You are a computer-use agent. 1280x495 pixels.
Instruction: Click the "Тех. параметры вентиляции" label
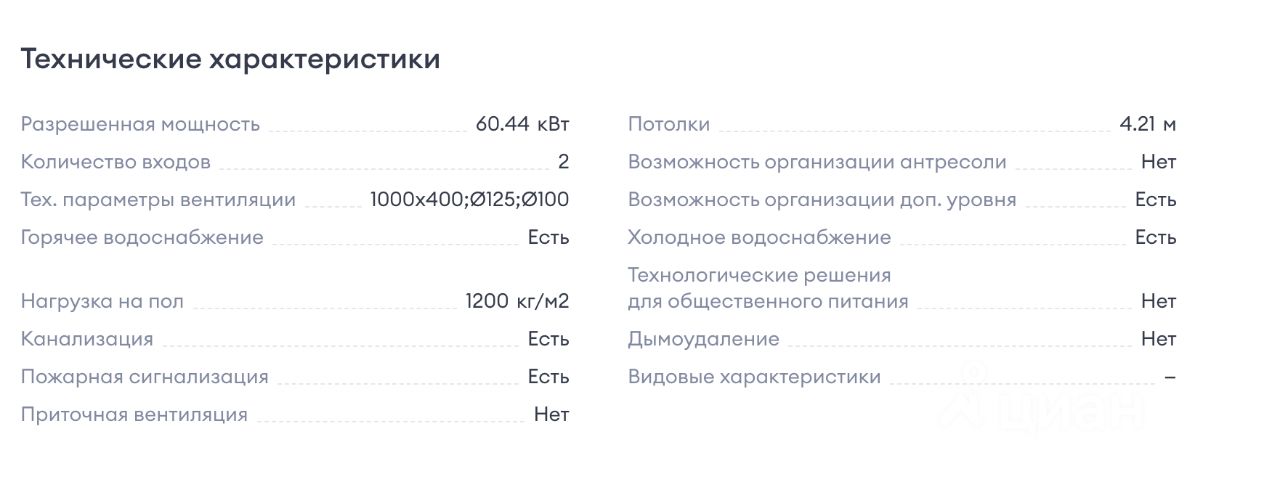(158, 200)
